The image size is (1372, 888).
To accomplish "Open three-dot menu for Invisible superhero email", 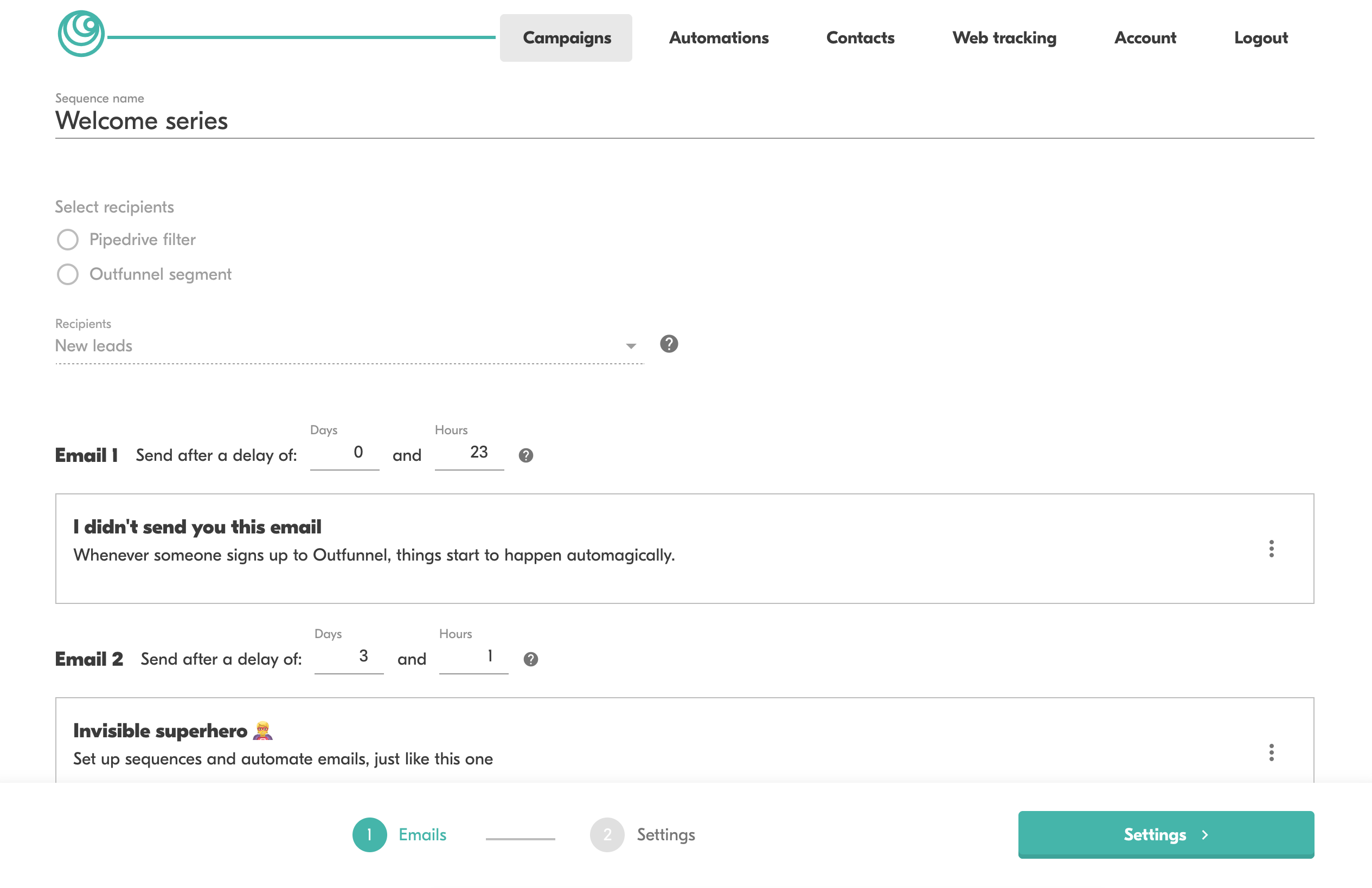I will click(1271, 752).
